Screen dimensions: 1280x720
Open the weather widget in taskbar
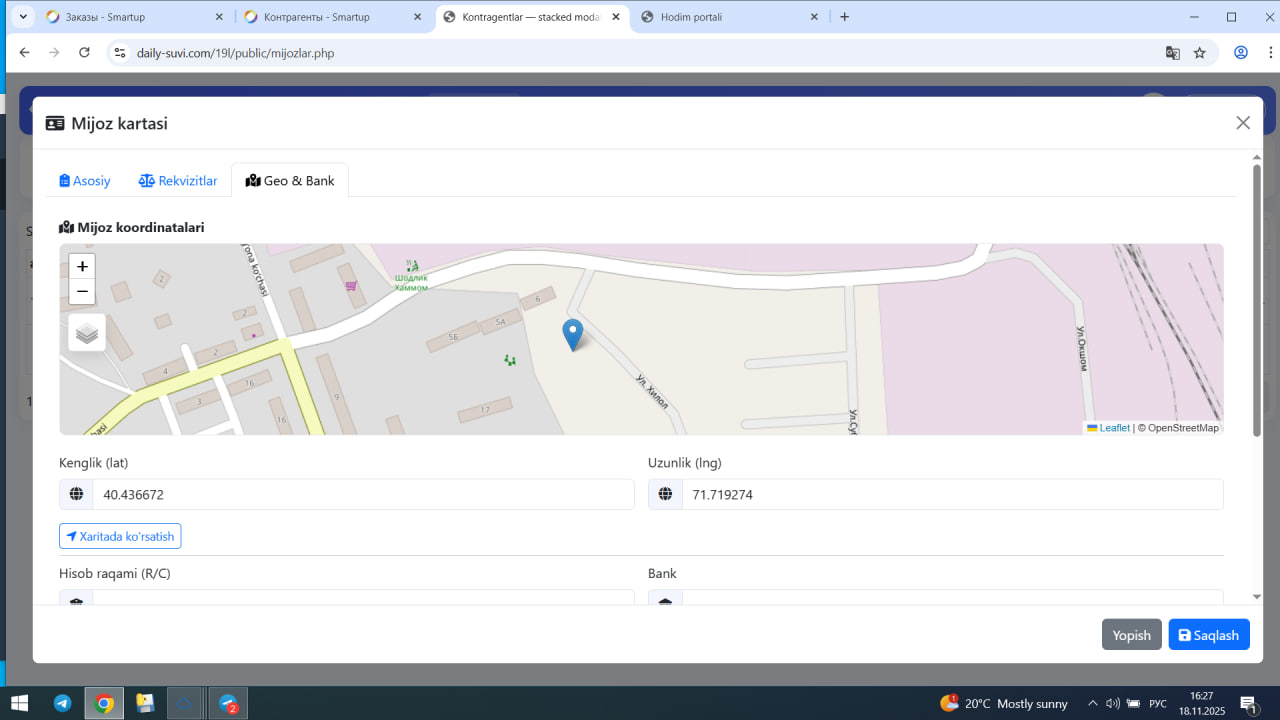click(1004, 703)
